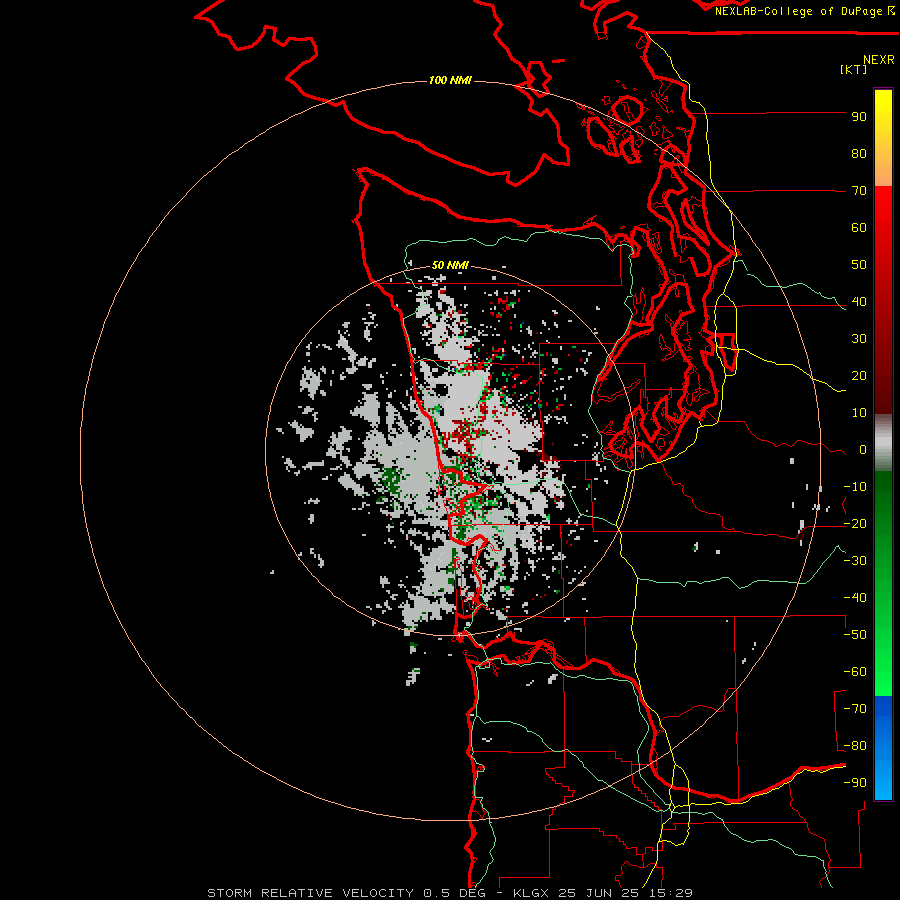The image size is (900, 900).
Task: Click the 'KLGX 25 JUN 25 15:29' timestamp
Action: coord(603,893)
